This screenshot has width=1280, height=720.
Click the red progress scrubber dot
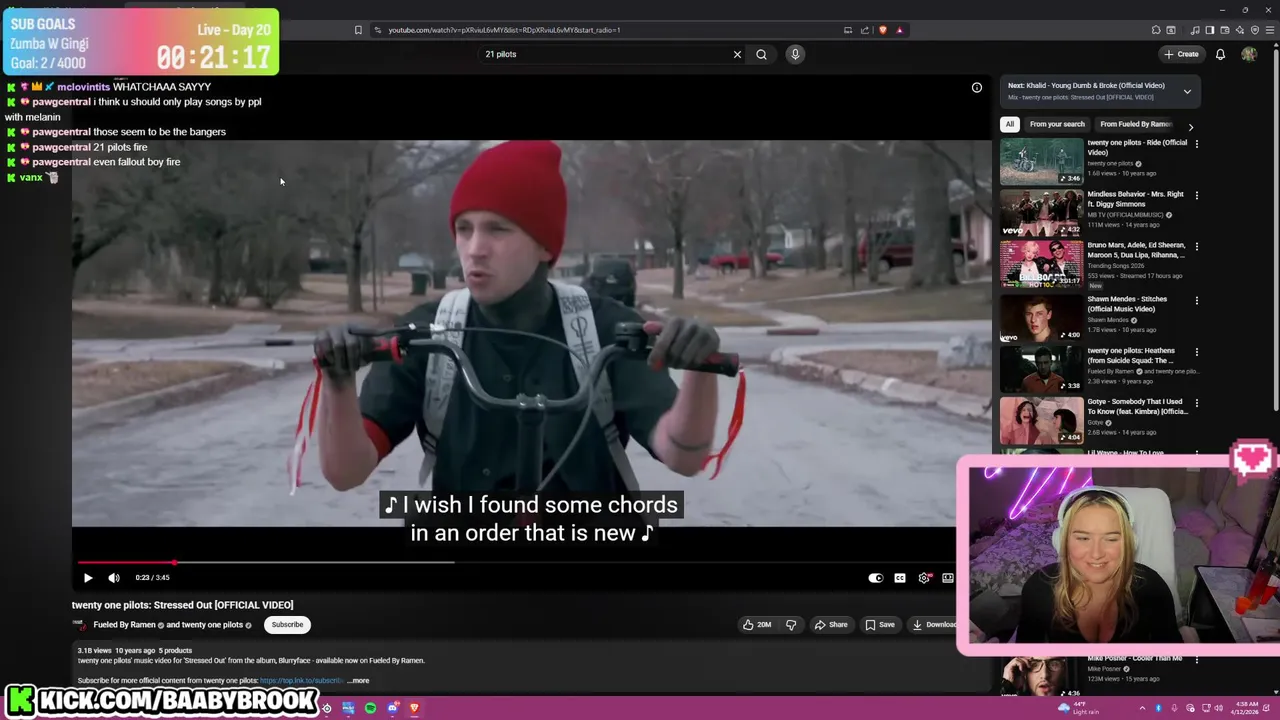tap(174, 563)
